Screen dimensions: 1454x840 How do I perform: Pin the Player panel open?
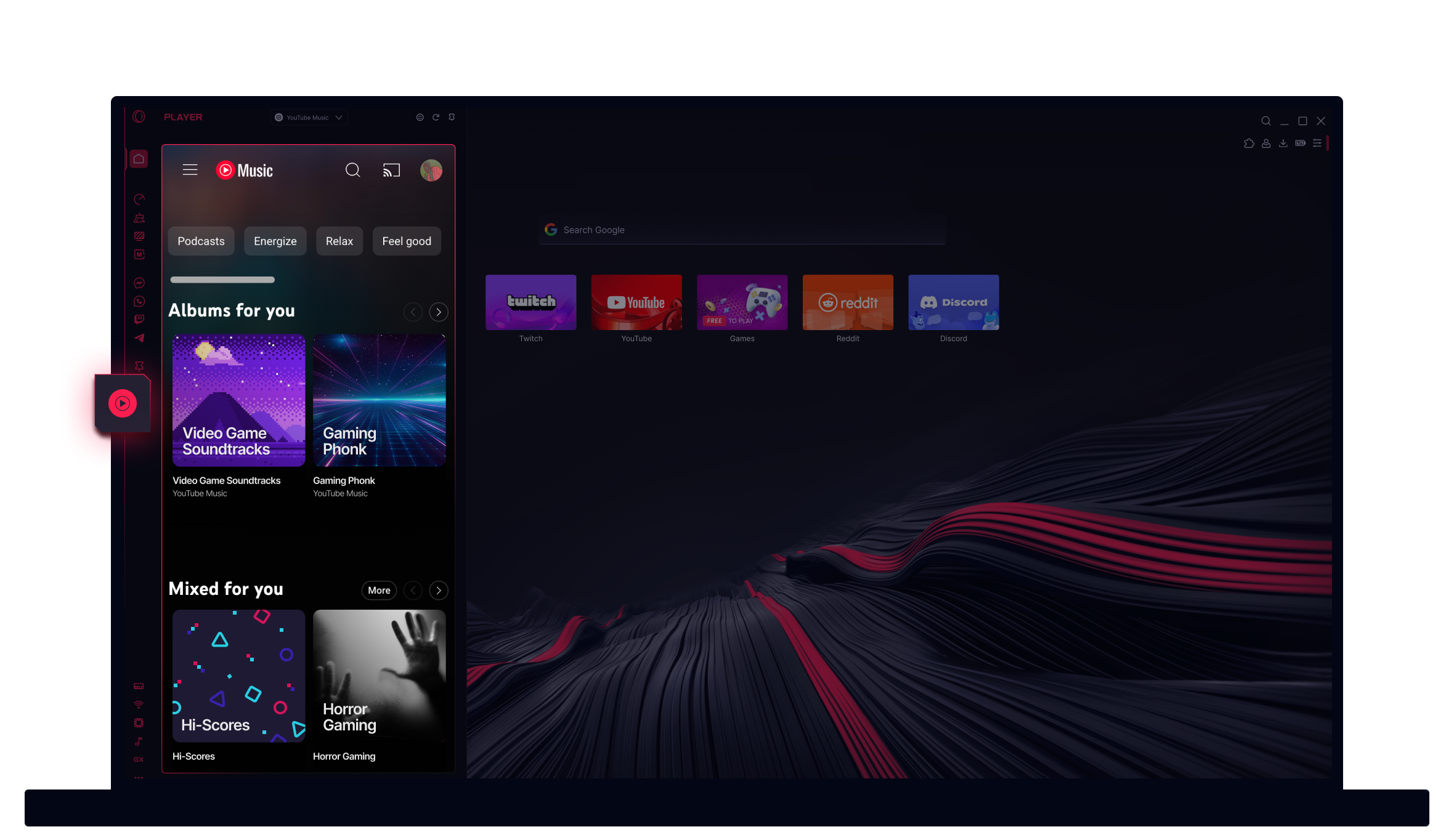(451, 117)
